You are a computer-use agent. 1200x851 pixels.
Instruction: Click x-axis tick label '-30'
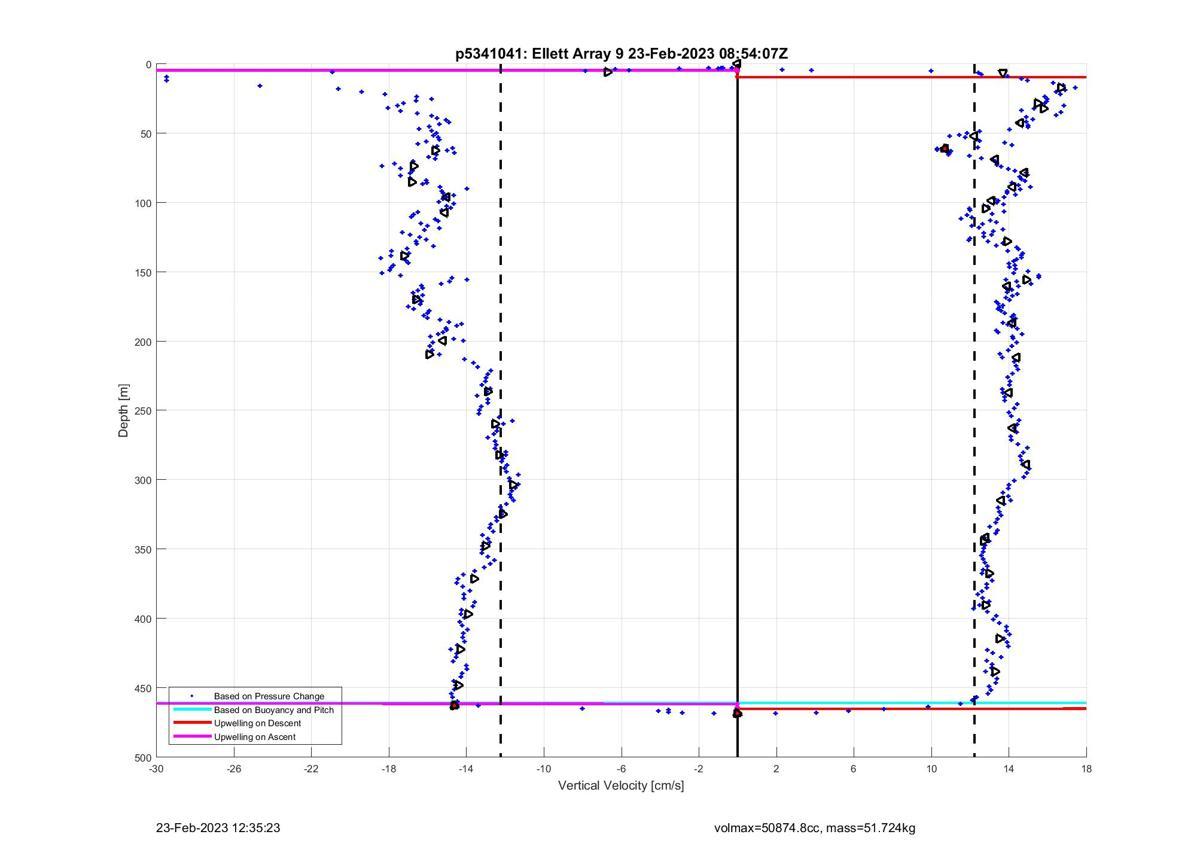tap(156, 769)
